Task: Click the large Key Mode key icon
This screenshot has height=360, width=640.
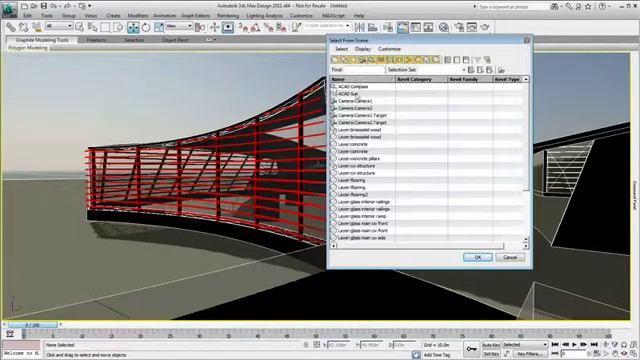Action: point(471,349)
